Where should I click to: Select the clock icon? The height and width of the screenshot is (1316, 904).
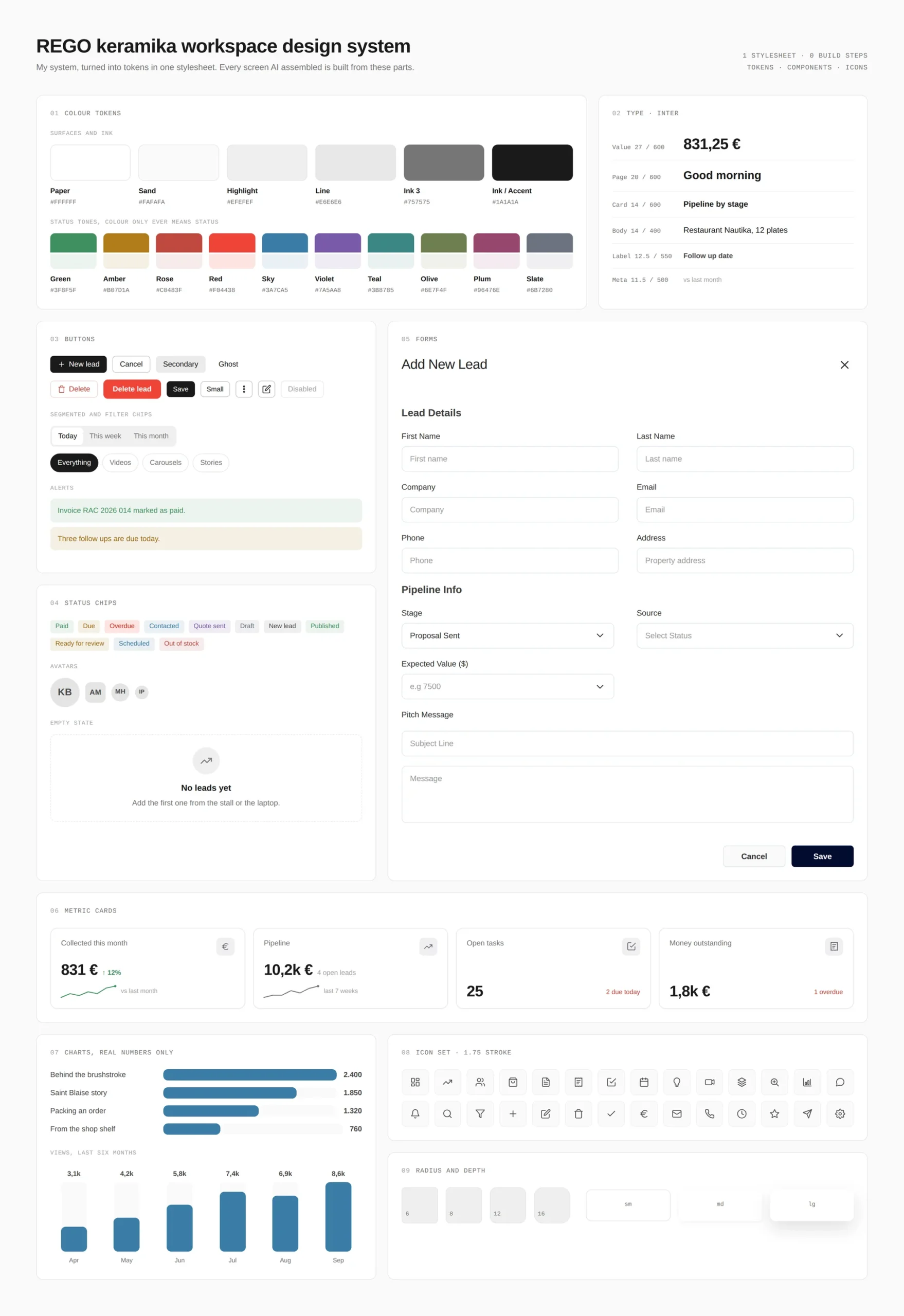point(742,1114)
